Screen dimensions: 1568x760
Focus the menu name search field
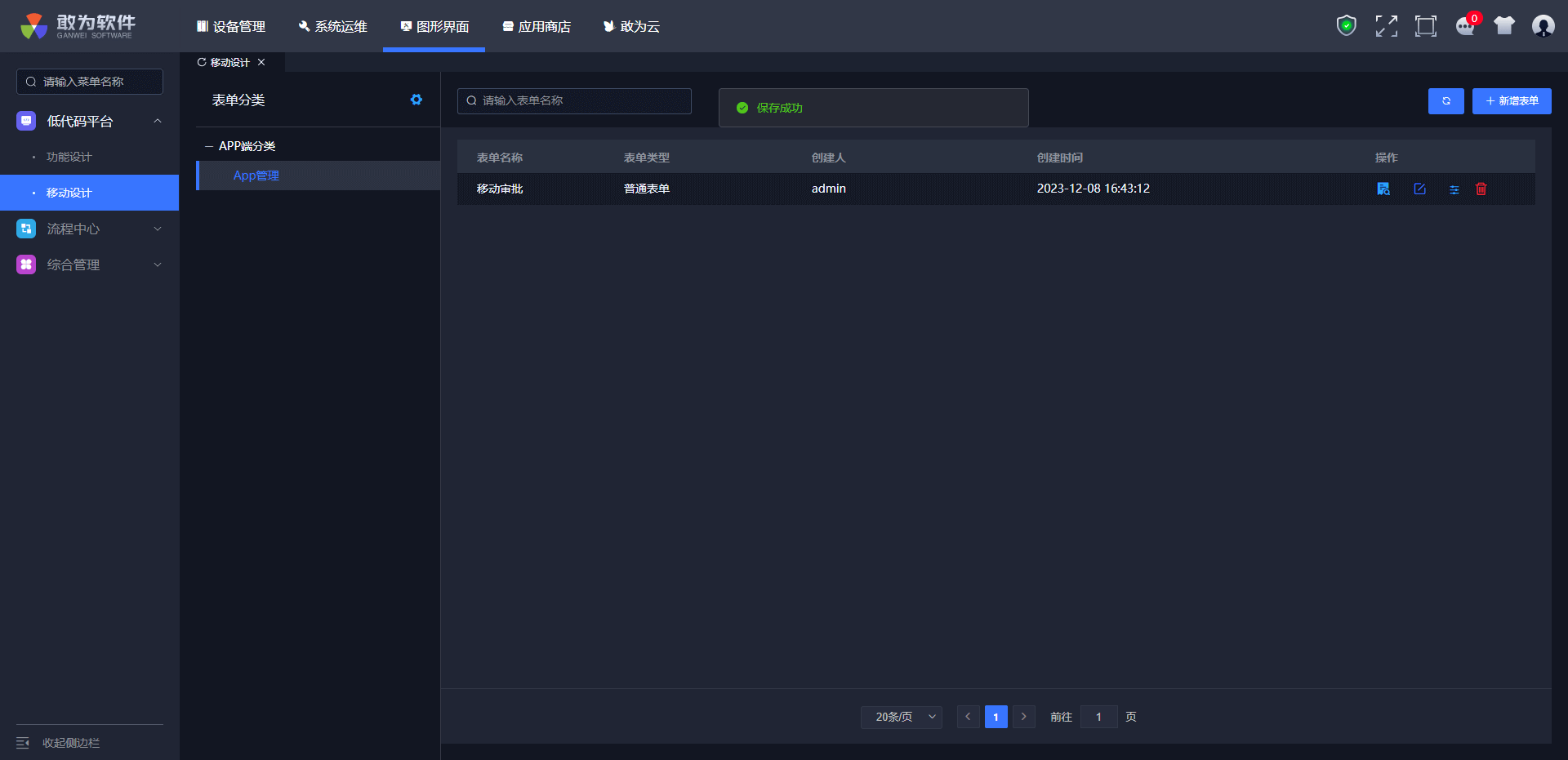click(90, 82)
